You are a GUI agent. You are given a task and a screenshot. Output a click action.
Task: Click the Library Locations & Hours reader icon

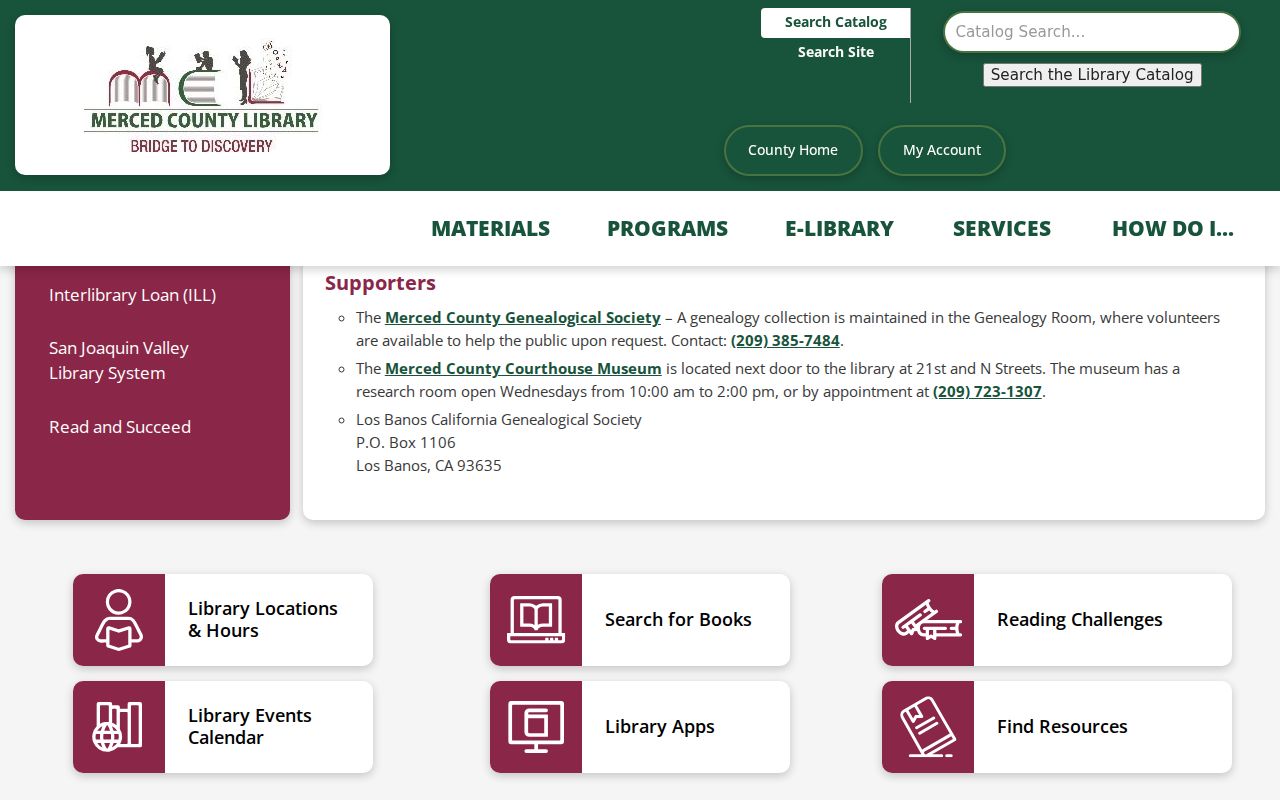pos(119,620)
